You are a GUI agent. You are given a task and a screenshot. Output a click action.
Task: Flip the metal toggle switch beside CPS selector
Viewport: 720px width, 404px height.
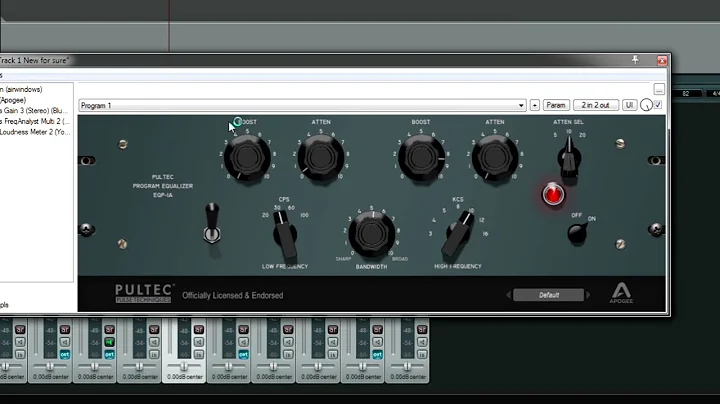[x=212, y=222]
